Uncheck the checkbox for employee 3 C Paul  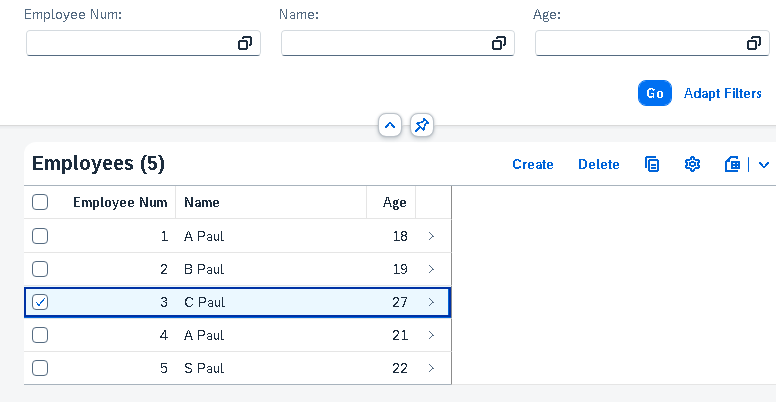coord(40,302)
